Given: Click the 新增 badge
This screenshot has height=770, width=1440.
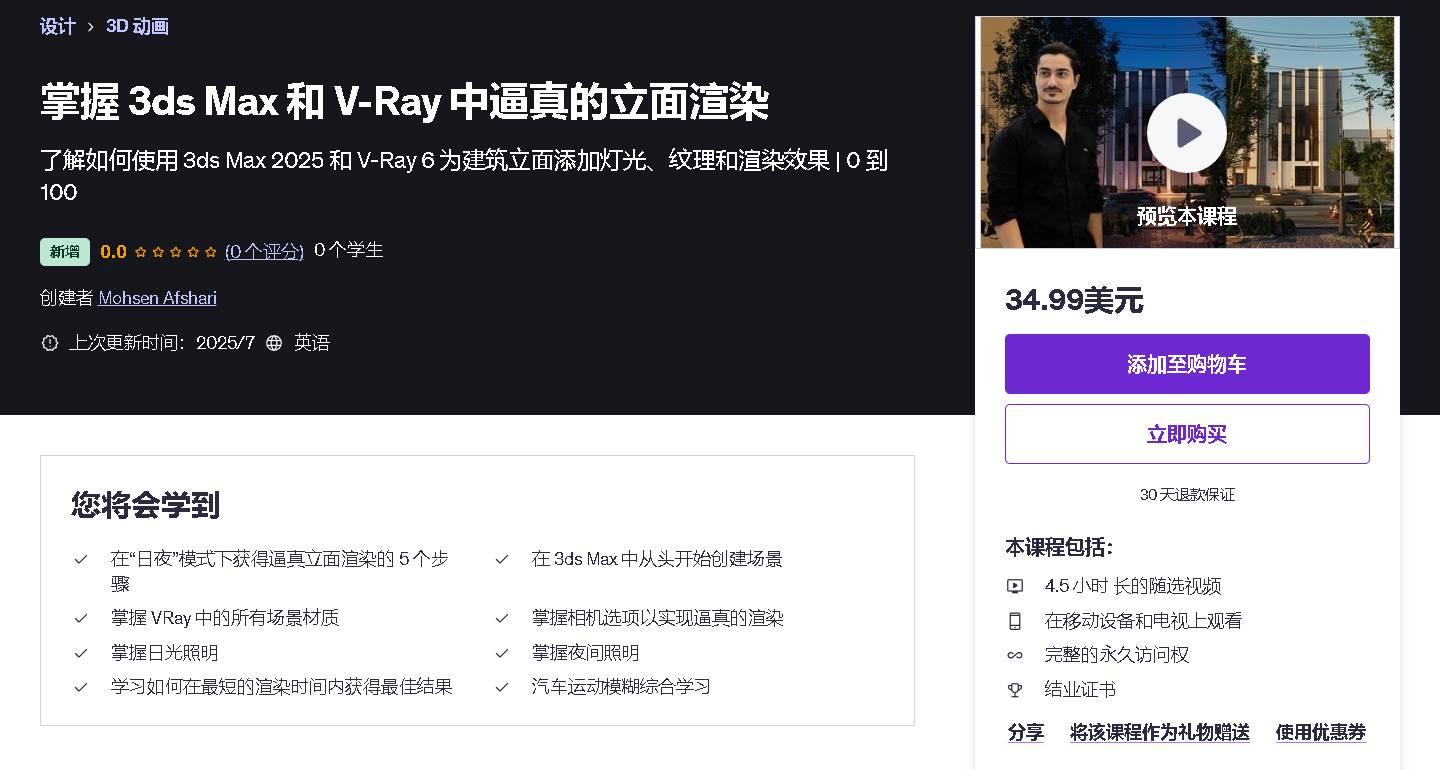Looking at the screenshot, I should [x=65, y=252].
